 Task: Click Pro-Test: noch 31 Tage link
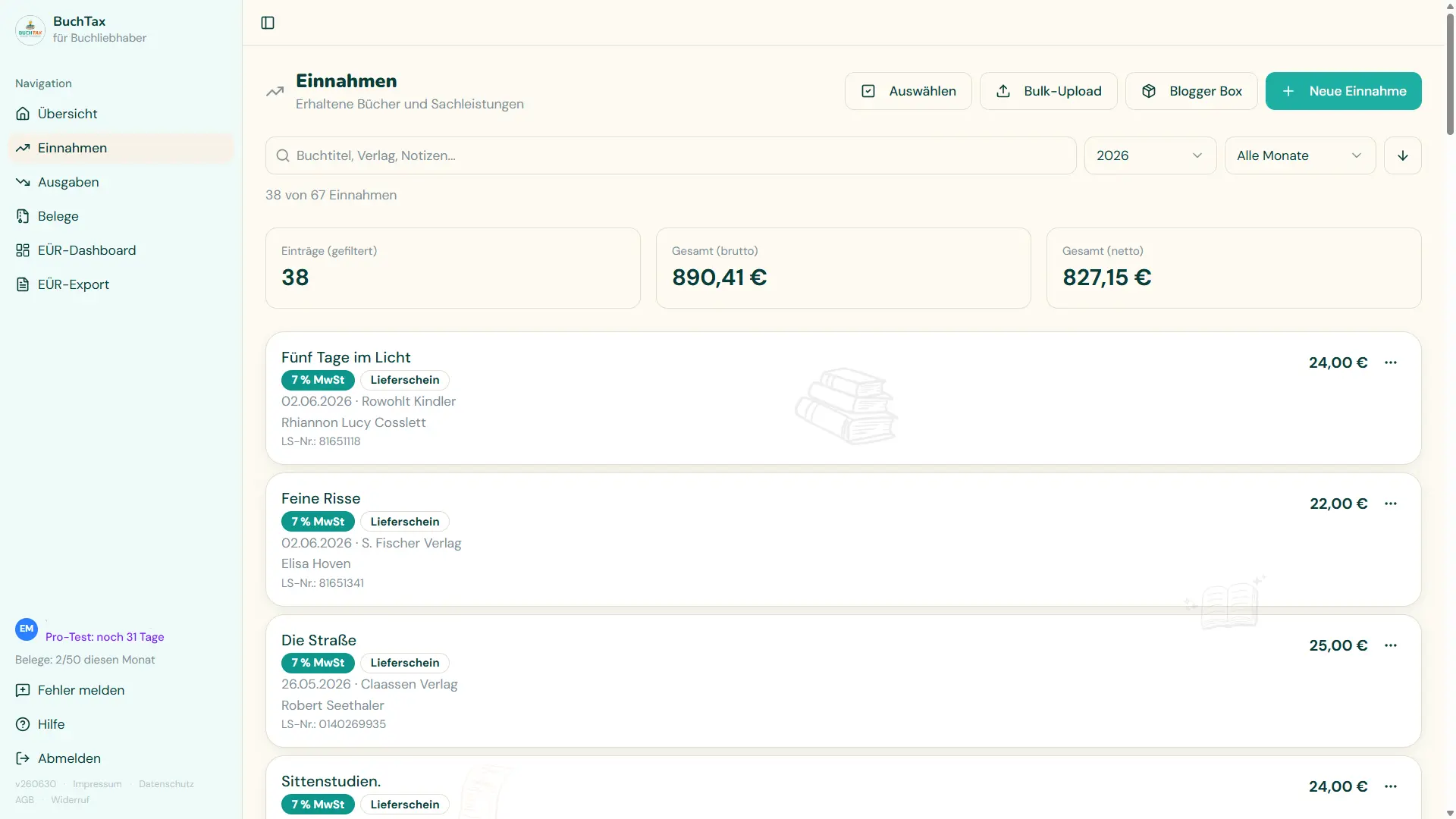(x=105, y=637)
